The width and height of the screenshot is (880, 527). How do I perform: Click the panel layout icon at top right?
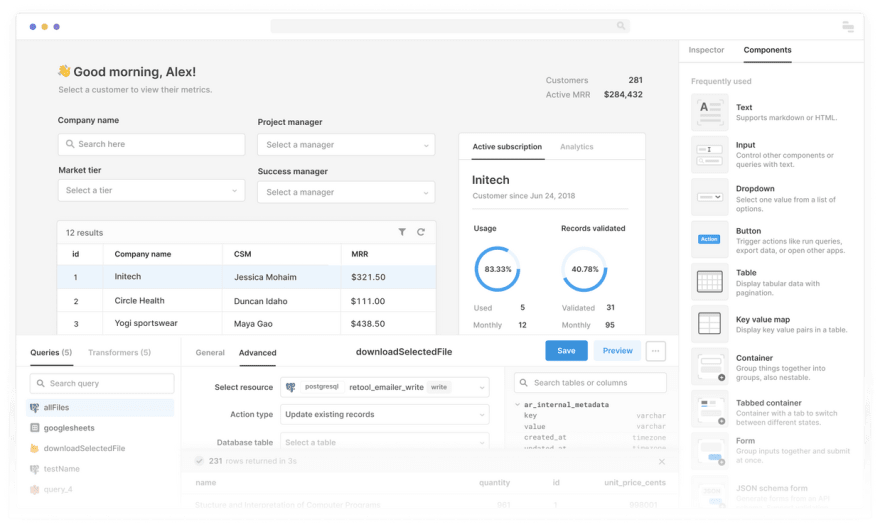848,26
